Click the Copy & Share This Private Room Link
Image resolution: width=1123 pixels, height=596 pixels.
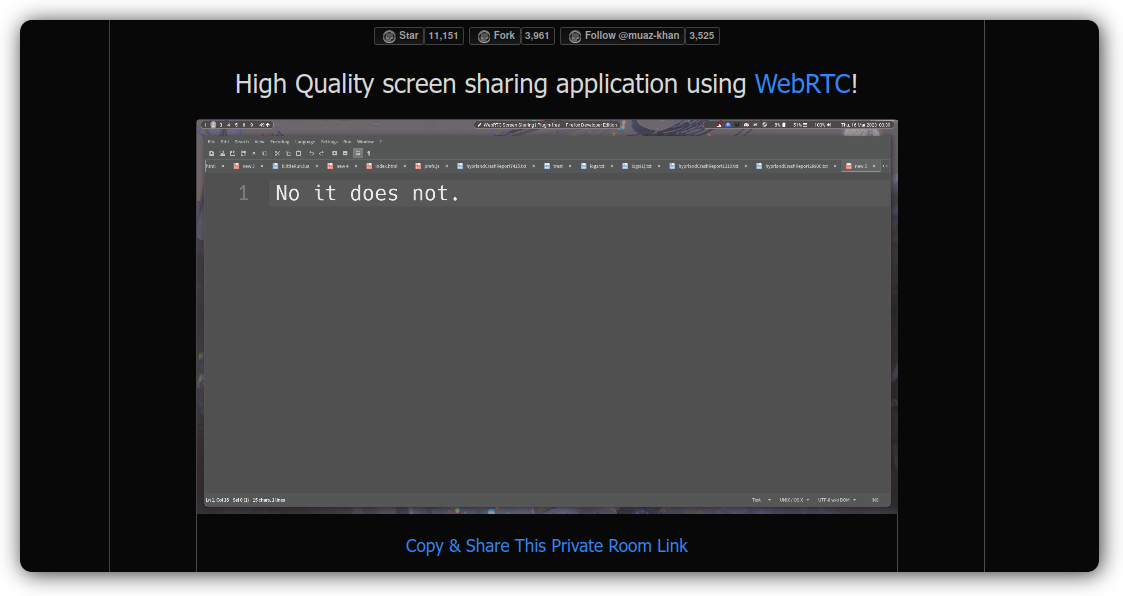click(546, 546)
